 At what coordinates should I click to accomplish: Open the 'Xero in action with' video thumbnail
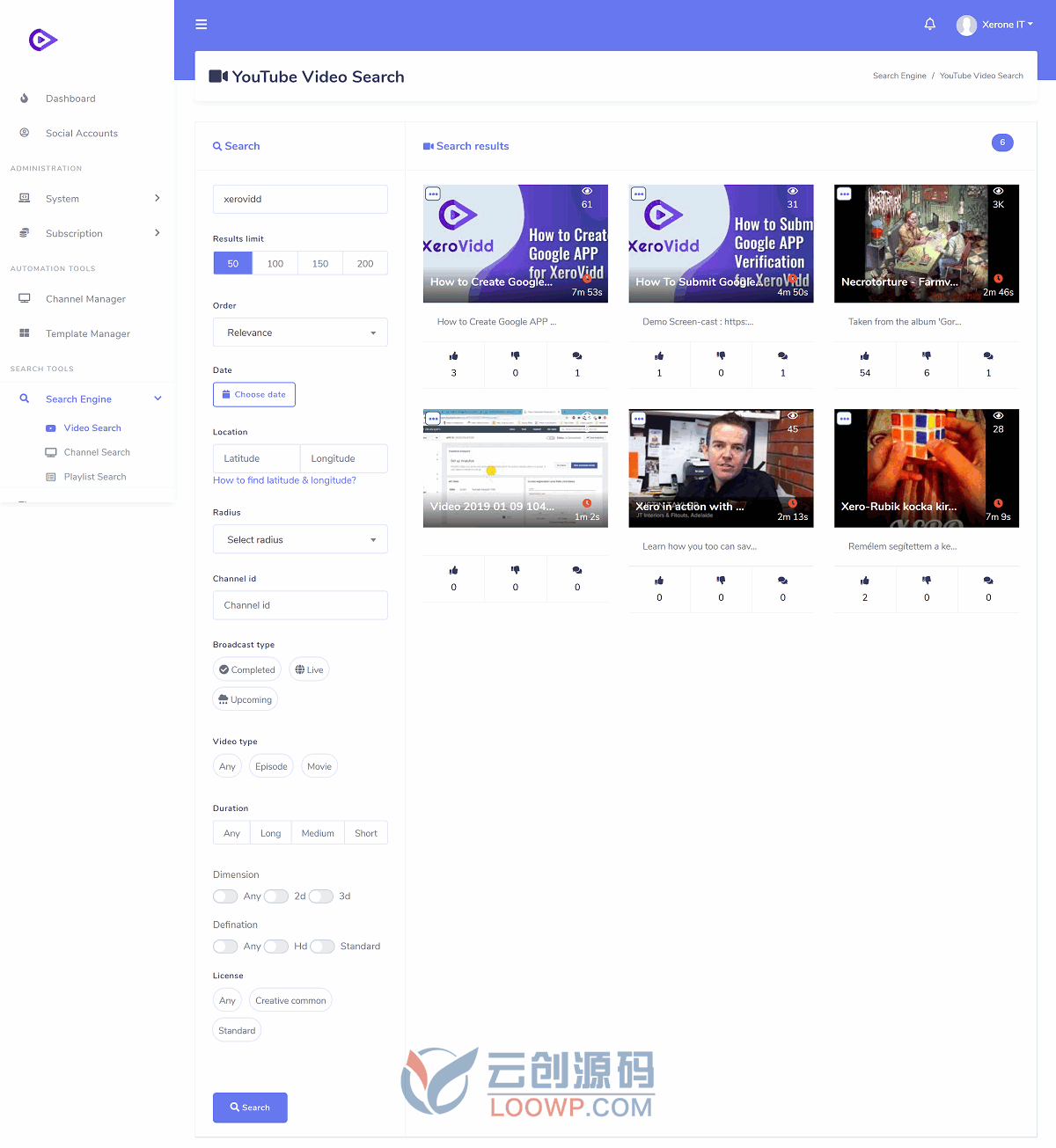[721, 468]
